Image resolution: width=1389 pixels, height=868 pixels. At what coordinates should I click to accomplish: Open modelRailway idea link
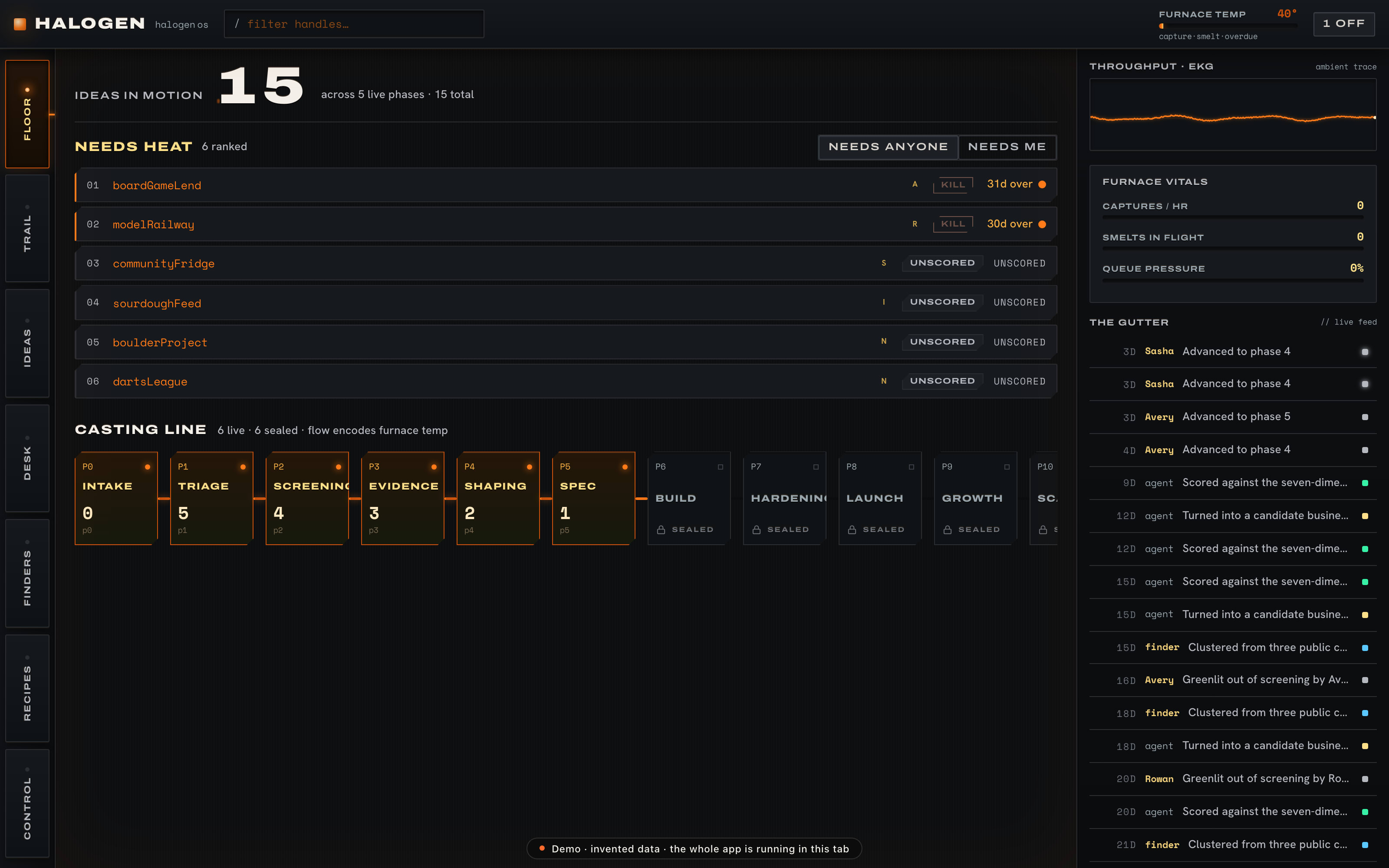153,224
